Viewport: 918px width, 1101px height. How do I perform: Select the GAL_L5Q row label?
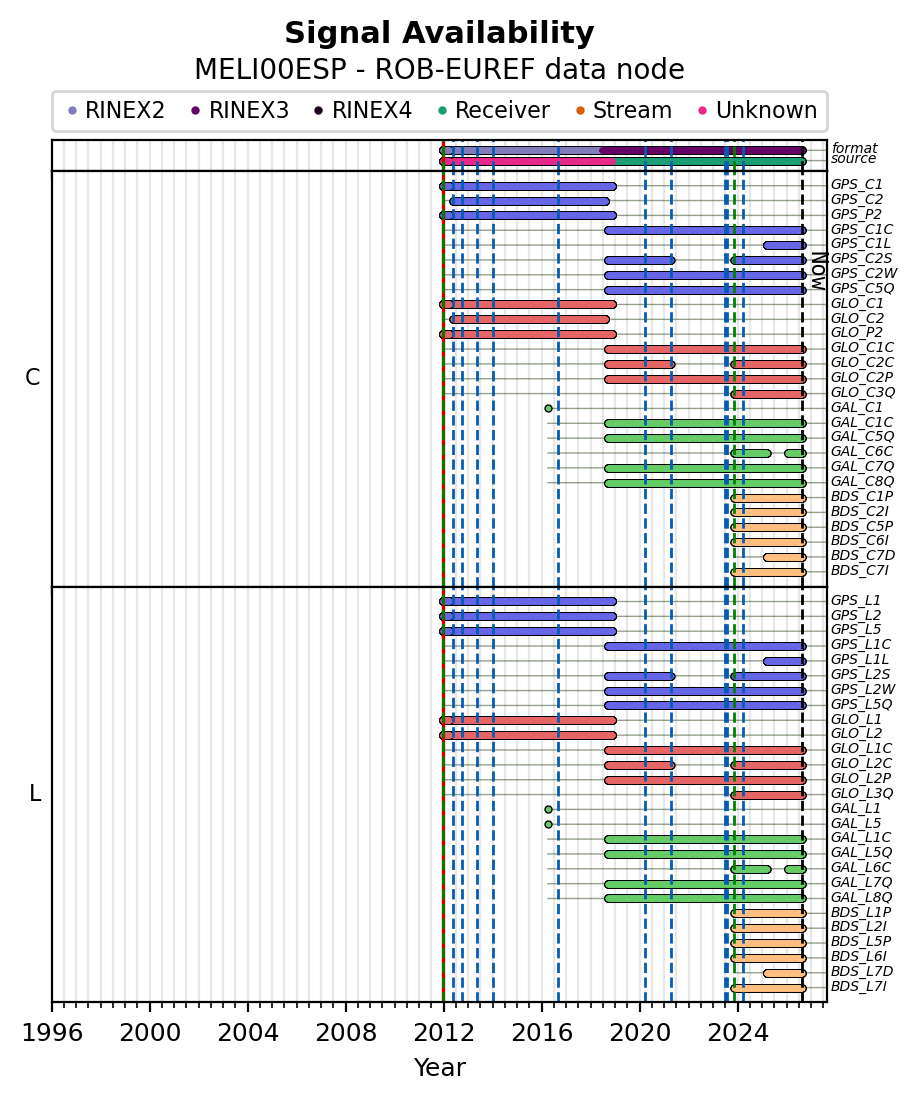[861, 852]
